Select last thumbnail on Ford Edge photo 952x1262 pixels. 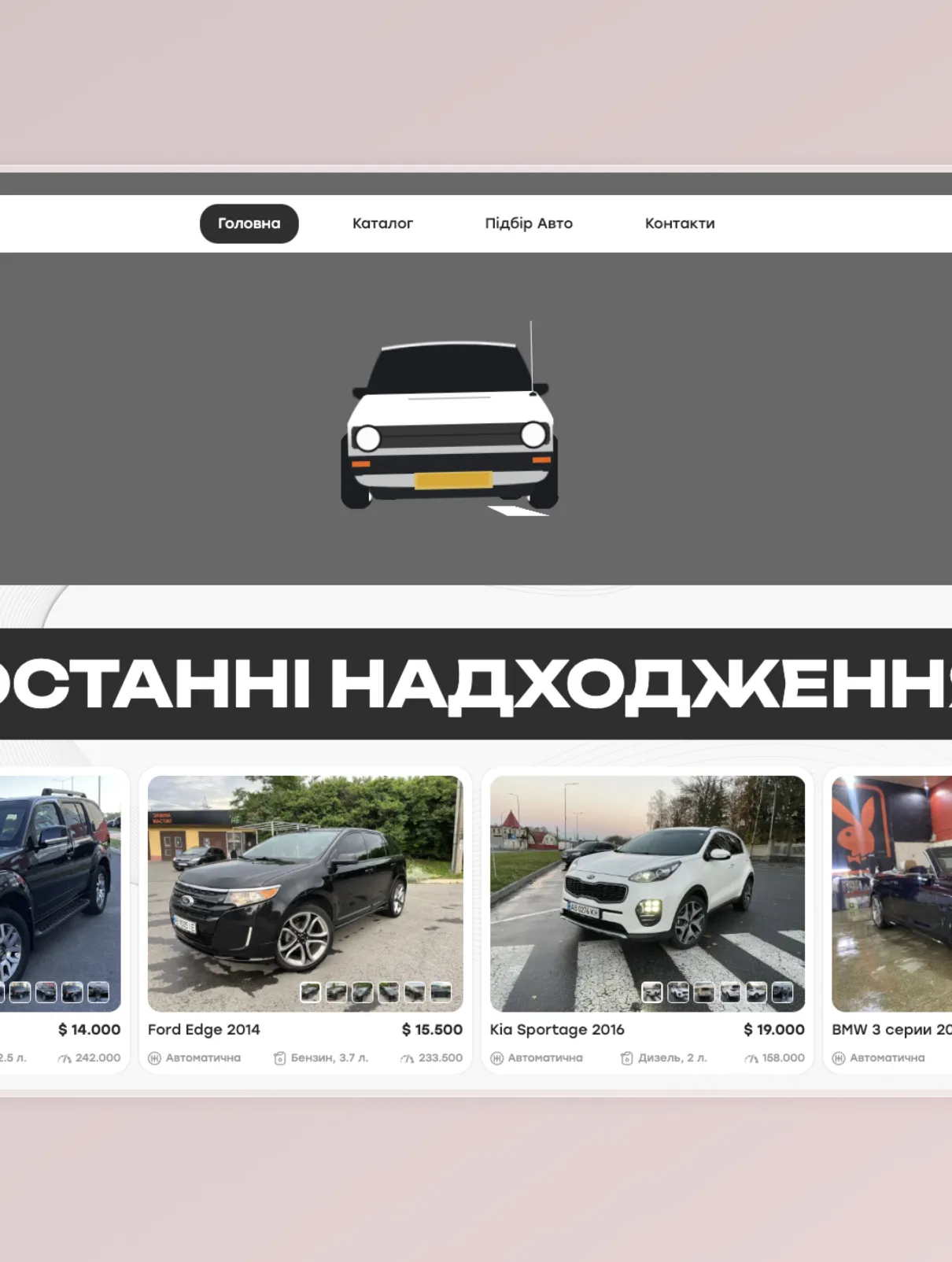click(x=441, y=992)
